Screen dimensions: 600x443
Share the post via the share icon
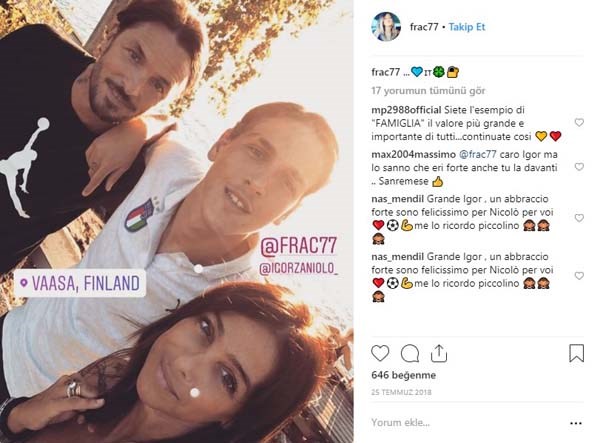tap(439, 353)
